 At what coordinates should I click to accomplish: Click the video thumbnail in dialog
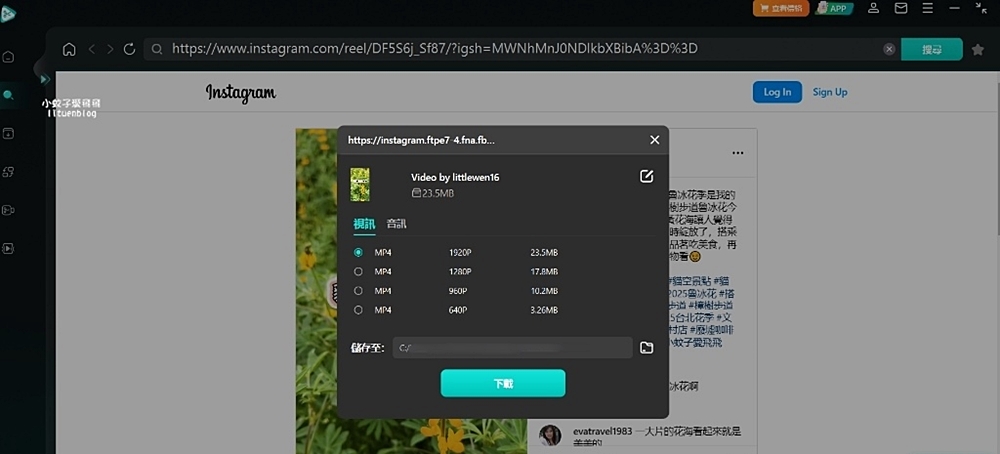(360, 184)
